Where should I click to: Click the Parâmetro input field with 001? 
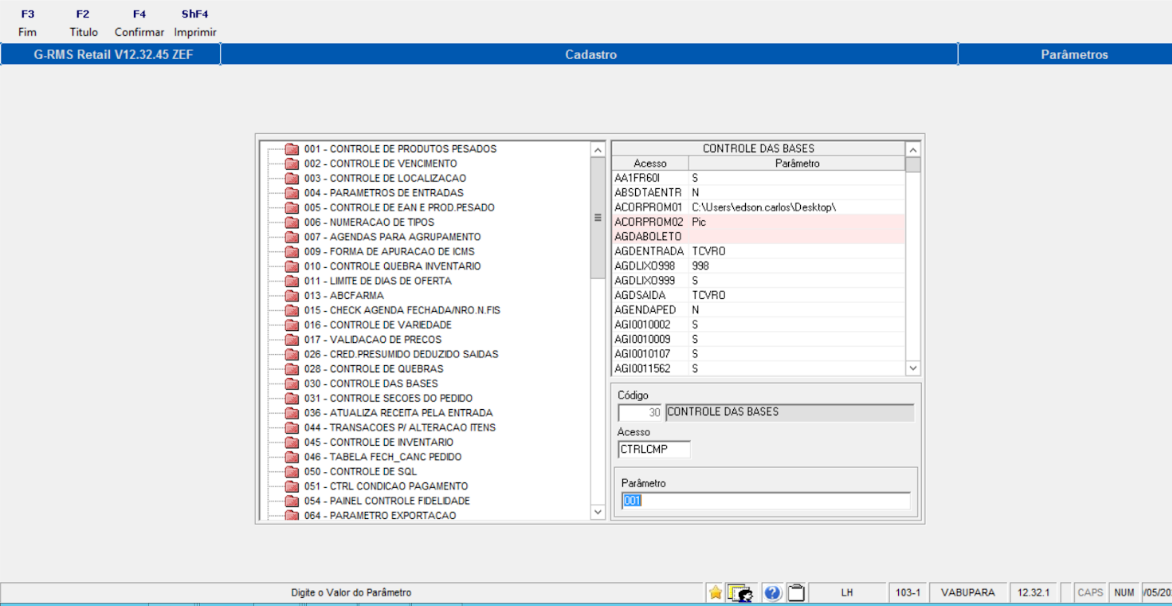(x=766, y=501)
